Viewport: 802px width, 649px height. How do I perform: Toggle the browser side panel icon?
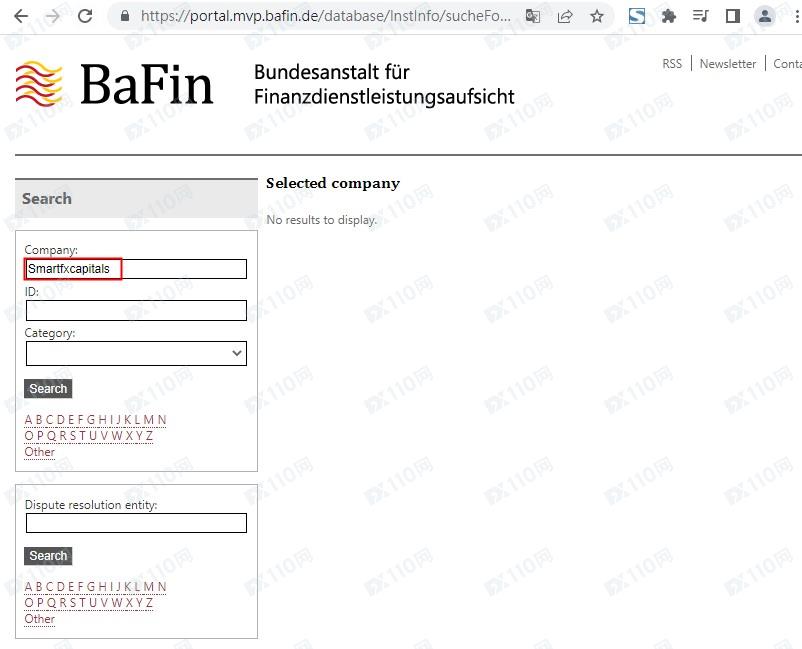tap(732, 16)
